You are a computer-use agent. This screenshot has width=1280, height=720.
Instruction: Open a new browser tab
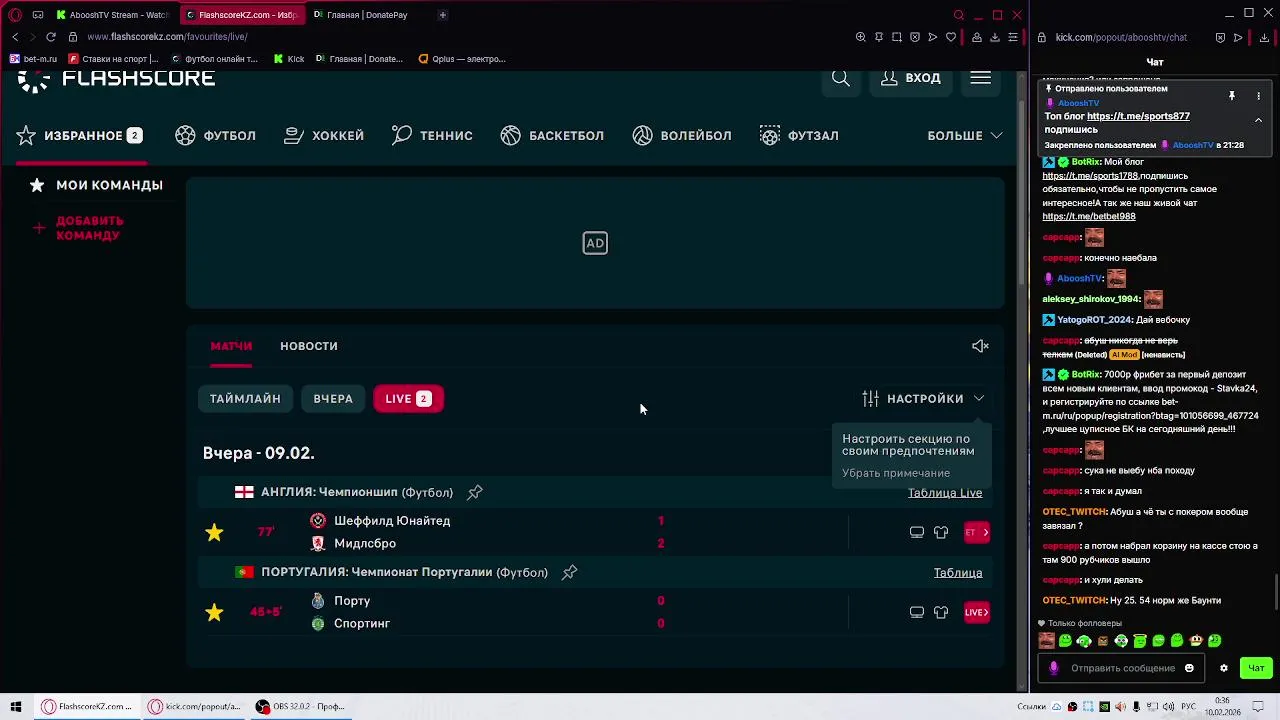click(442, 15)
